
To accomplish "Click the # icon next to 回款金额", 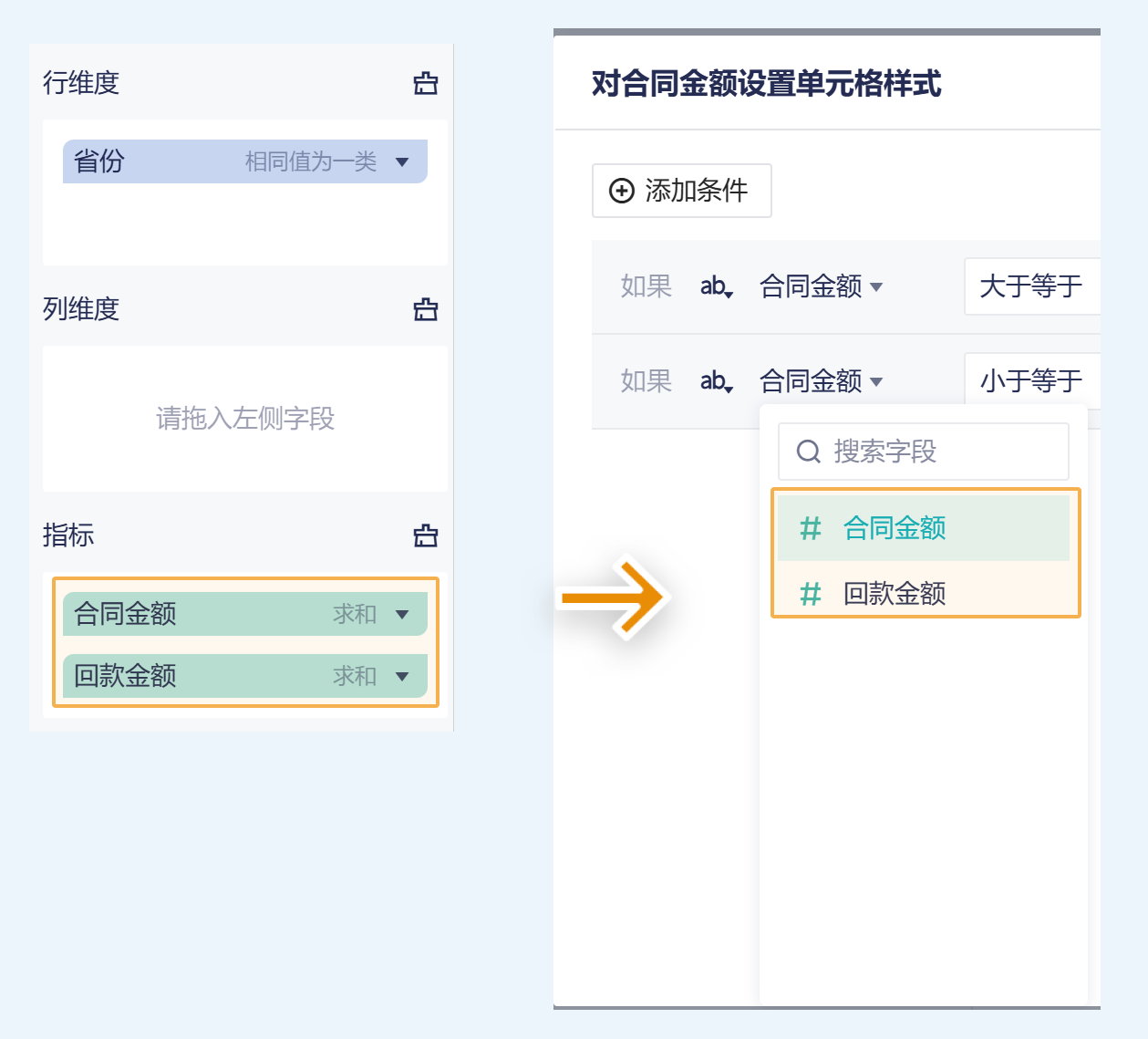I will point(810,594).
